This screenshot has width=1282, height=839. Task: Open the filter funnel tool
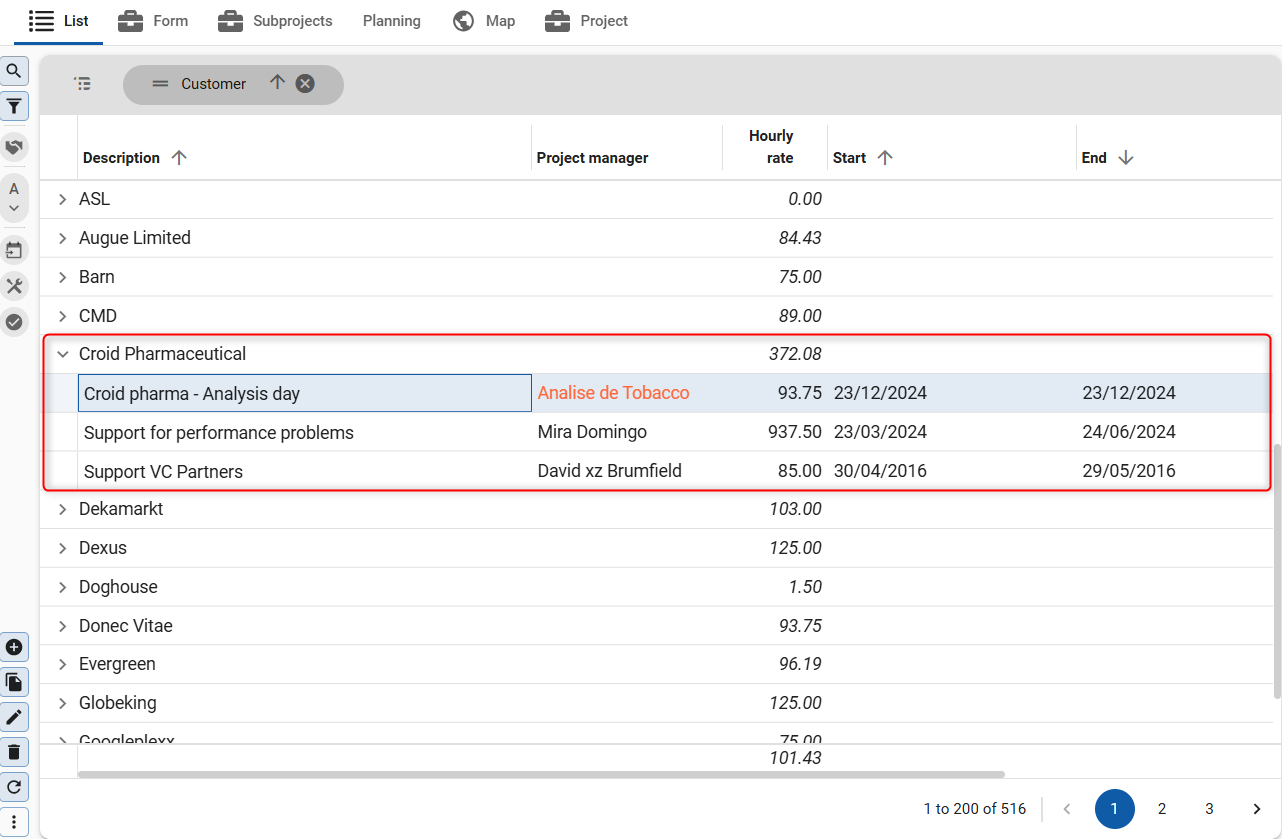point(14,106)
